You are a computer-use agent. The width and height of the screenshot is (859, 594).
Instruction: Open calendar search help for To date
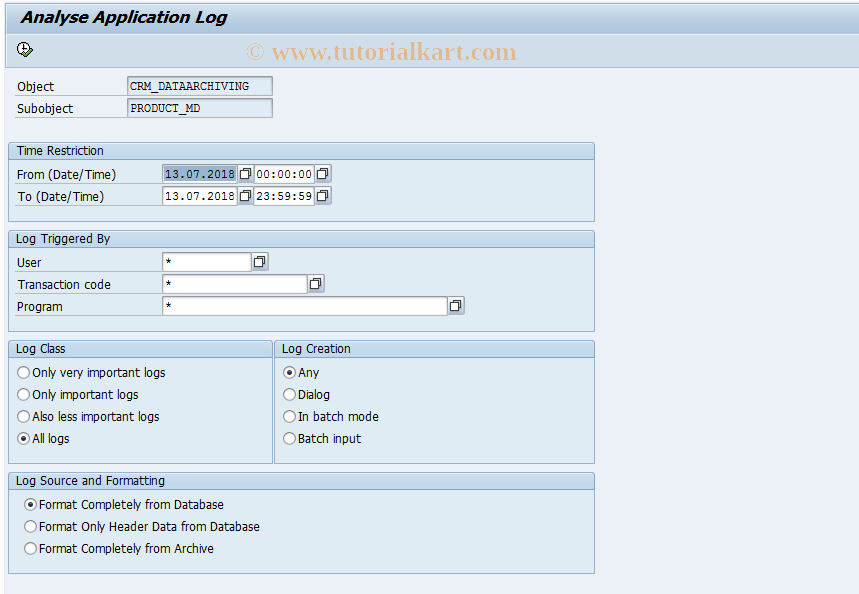click(244, 195)
